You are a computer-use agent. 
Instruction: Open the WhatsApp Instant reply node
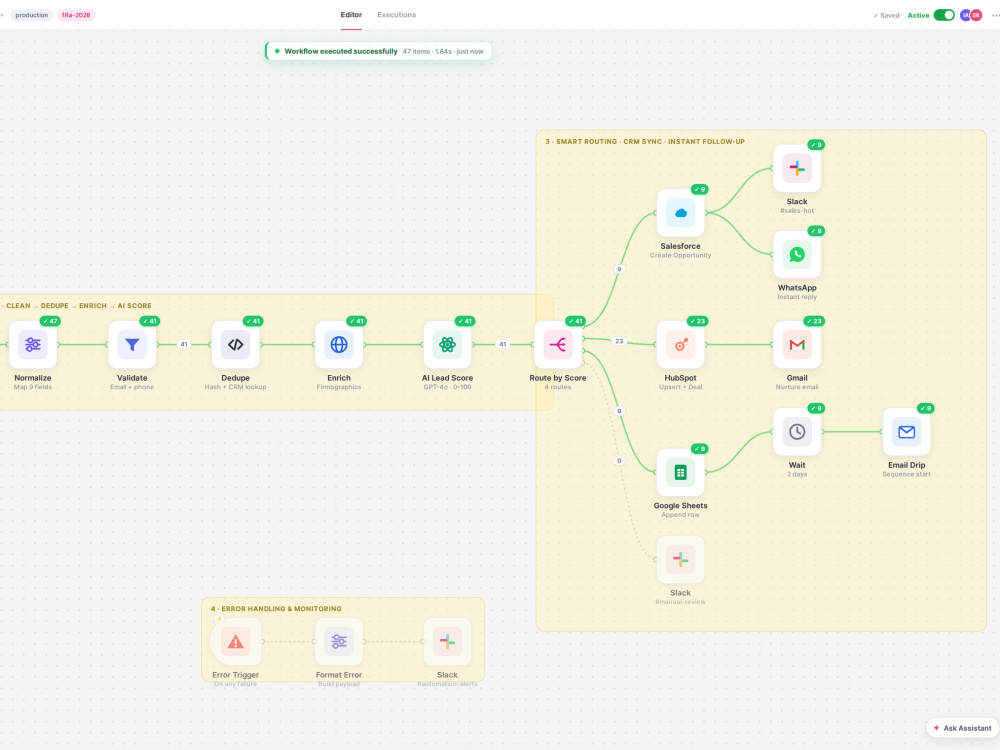[797, 254]
